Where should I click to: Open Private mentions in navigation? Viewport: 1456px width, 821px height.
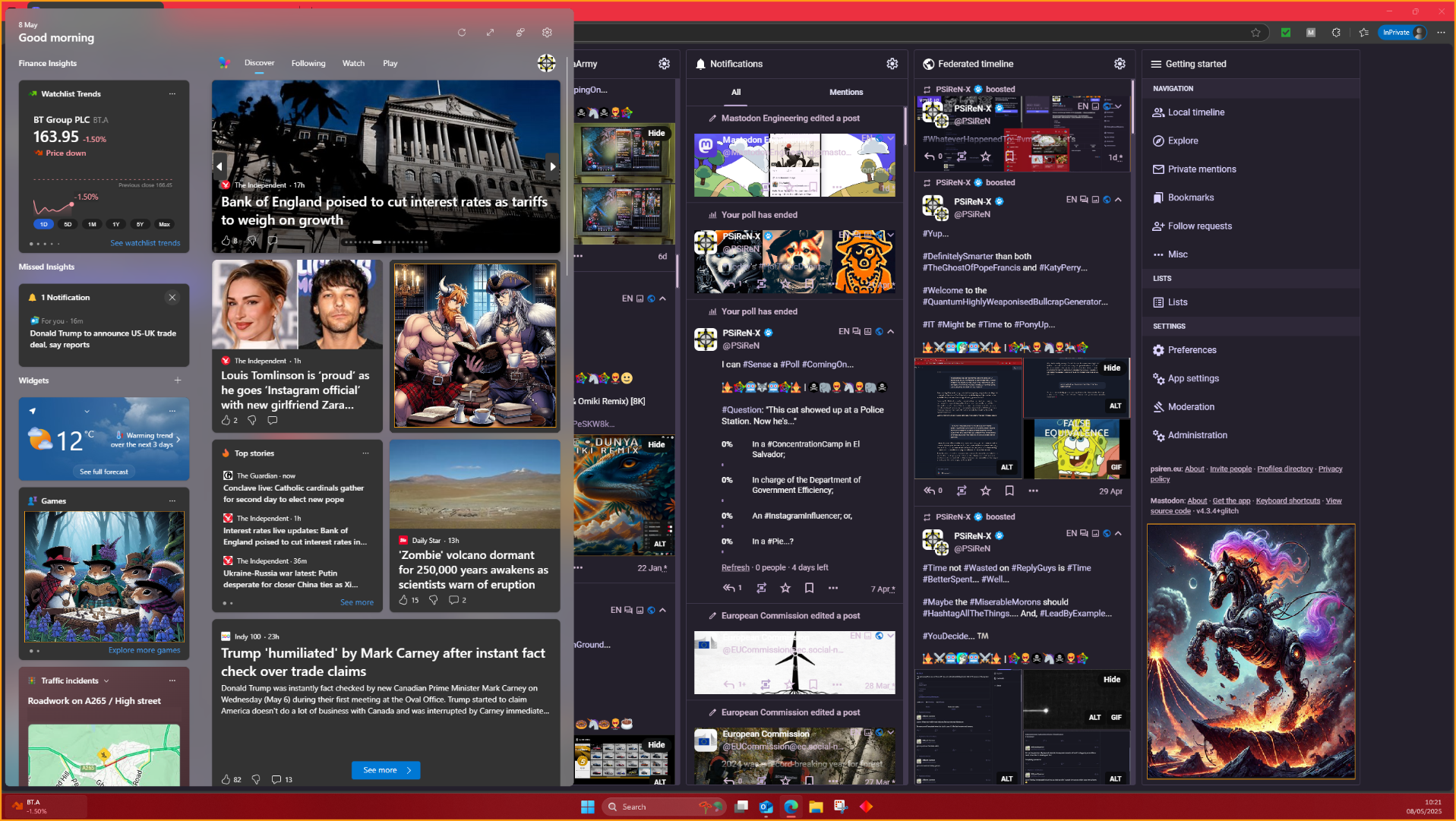(x=1202, y=169)
